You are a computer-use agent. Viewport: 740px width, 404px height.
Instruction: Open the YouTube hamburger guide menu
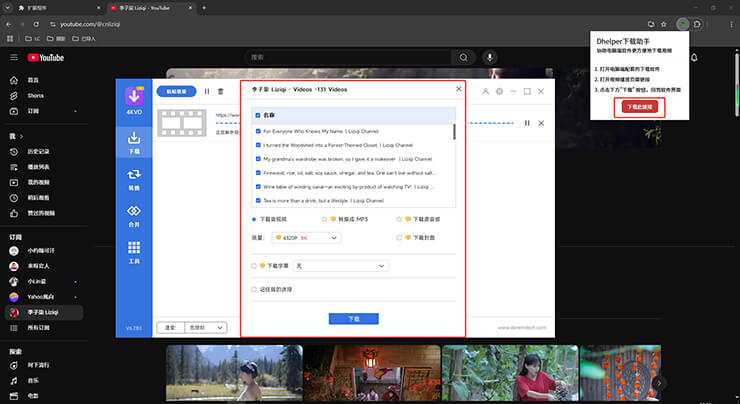(x=14, y=57)
